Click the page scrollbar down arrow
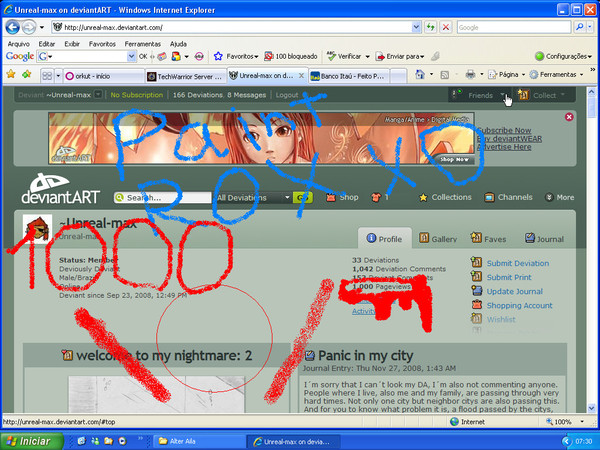 coord(591,408)
